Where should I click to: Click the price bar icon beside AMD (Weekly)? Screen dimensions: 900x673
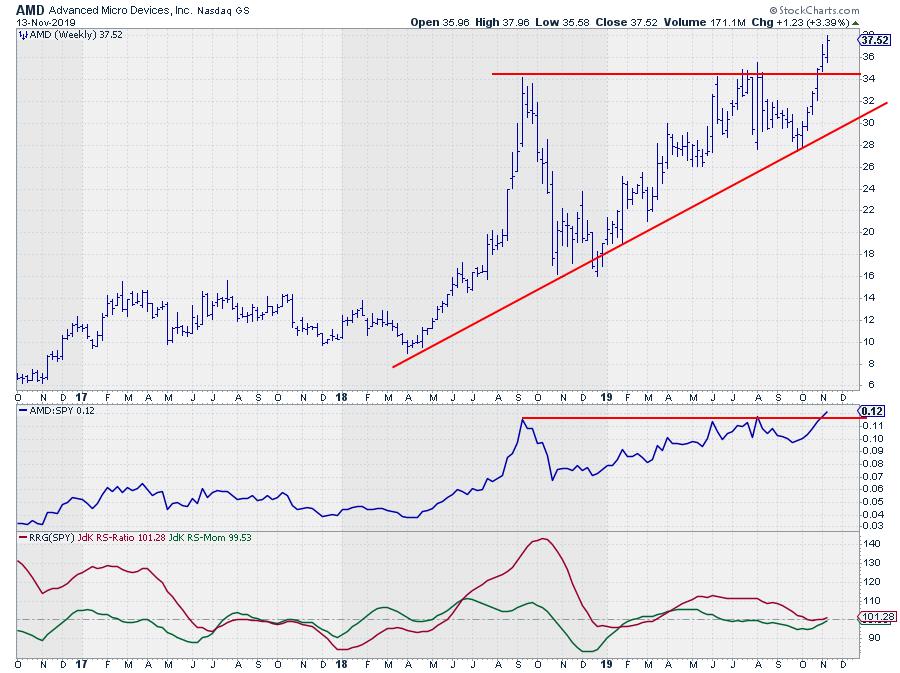pyautogui.click(x=23, y=35)
